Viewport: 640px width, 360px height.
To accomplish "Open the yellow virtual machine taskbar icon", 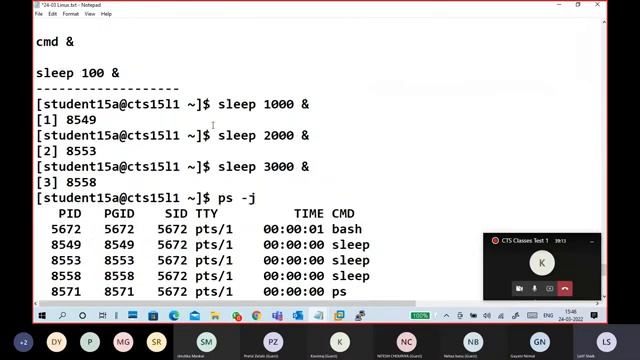I will pyautogui.click(x=339, y=316).
